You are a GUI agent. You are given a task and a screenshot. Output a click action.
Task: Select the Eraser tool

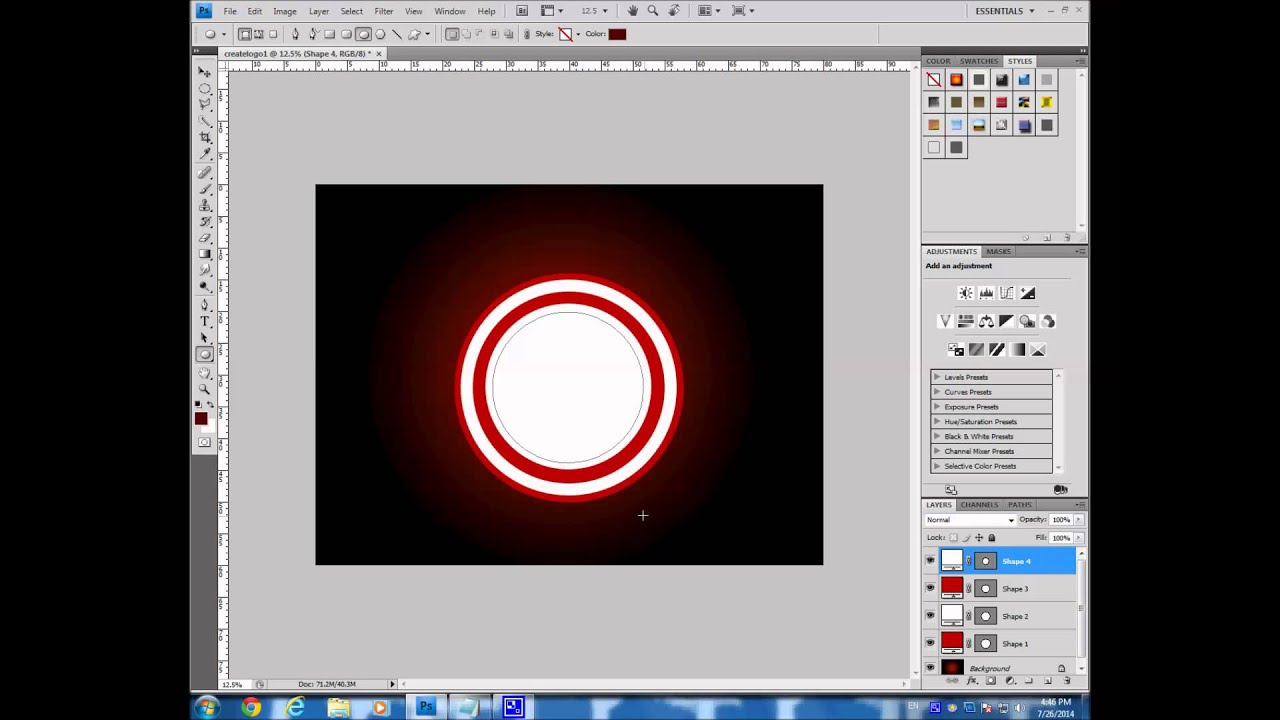click(x=205, y=237)
